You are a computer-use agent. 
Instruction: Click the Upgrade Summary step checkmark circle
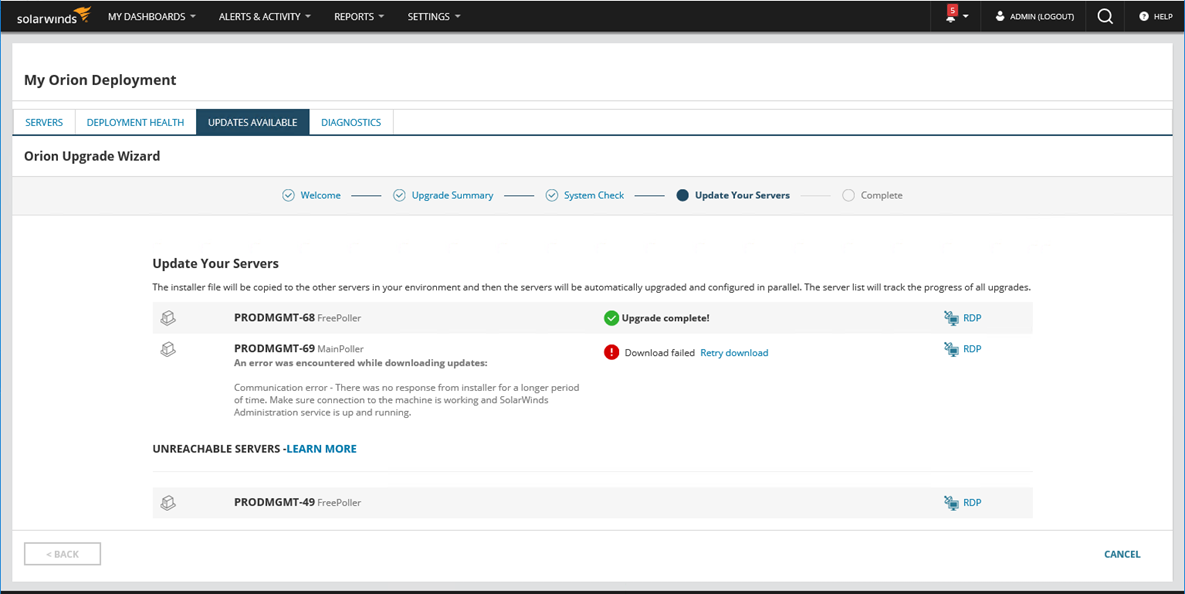[399, 195]
